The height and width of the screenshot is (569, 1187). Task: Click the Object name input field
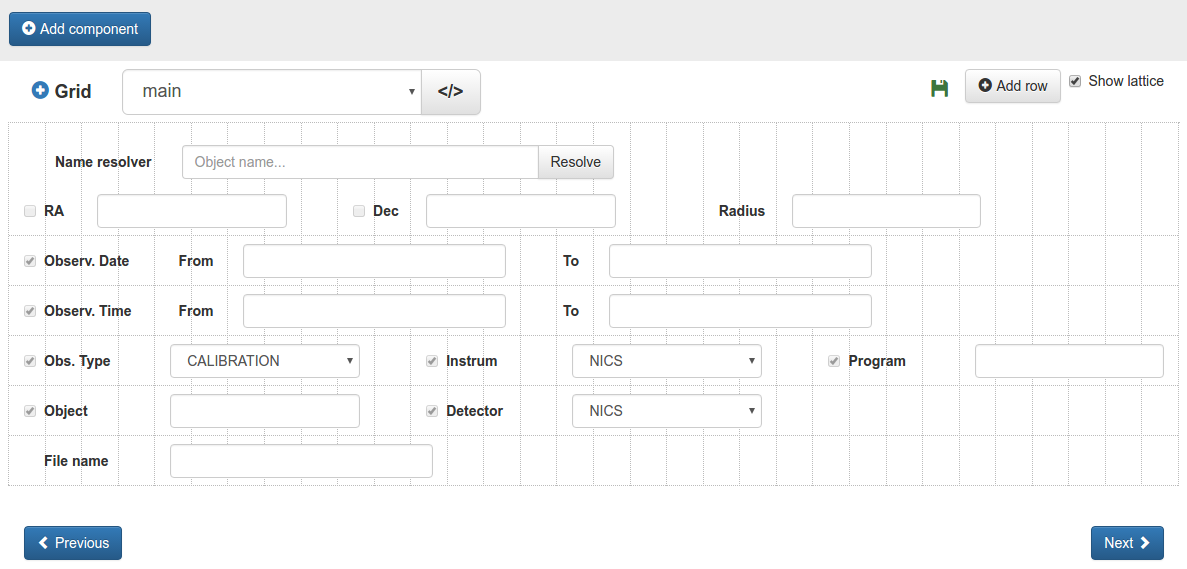click(360, 162)
